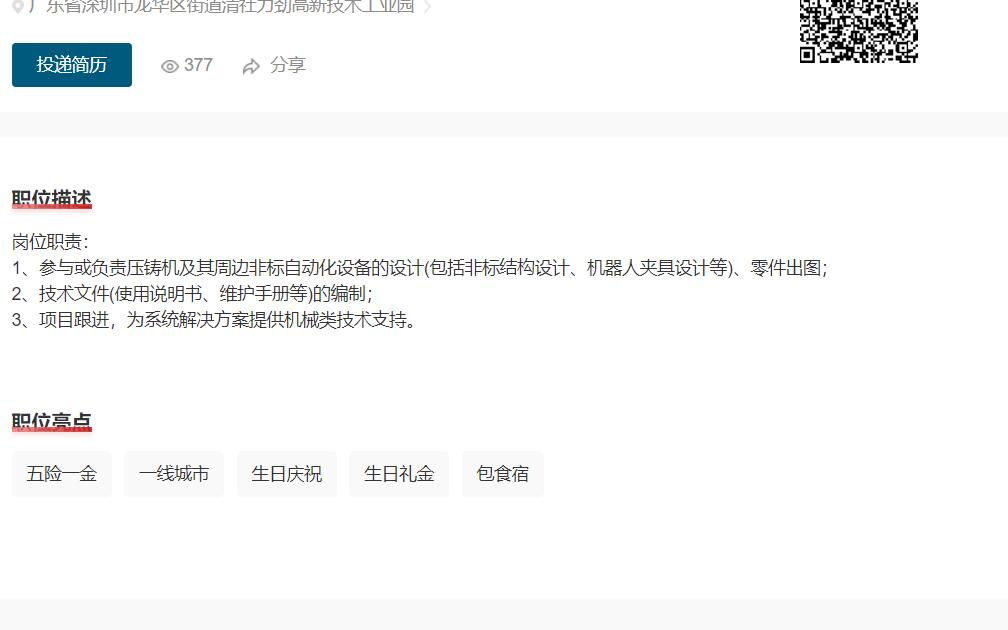The width and height of the screenshot is (1008, 630).
Task: Click the 包食宿 tag
Action: click(503, 474)
